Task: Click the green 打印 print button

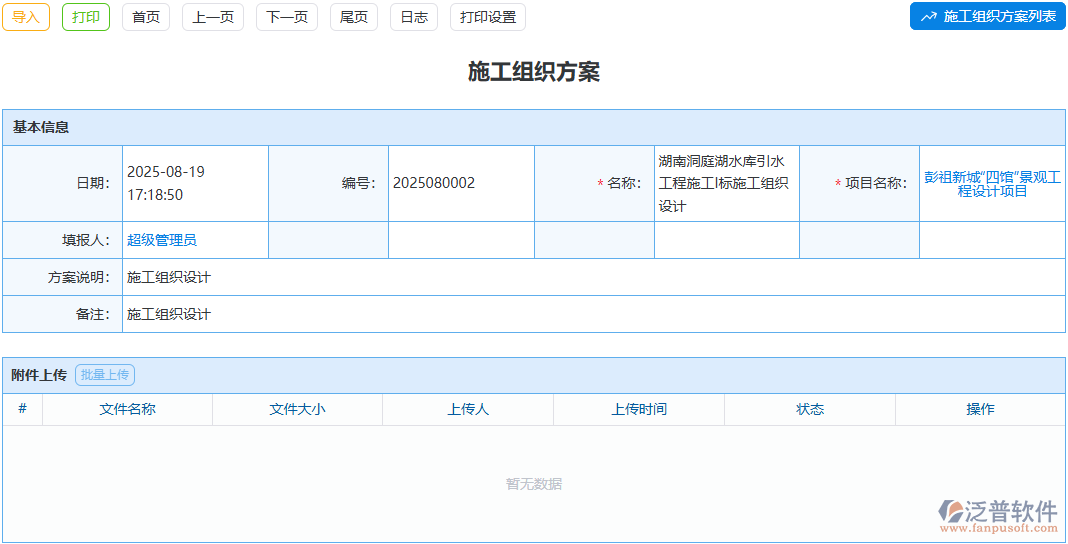Action: click(x=86, y=17)
